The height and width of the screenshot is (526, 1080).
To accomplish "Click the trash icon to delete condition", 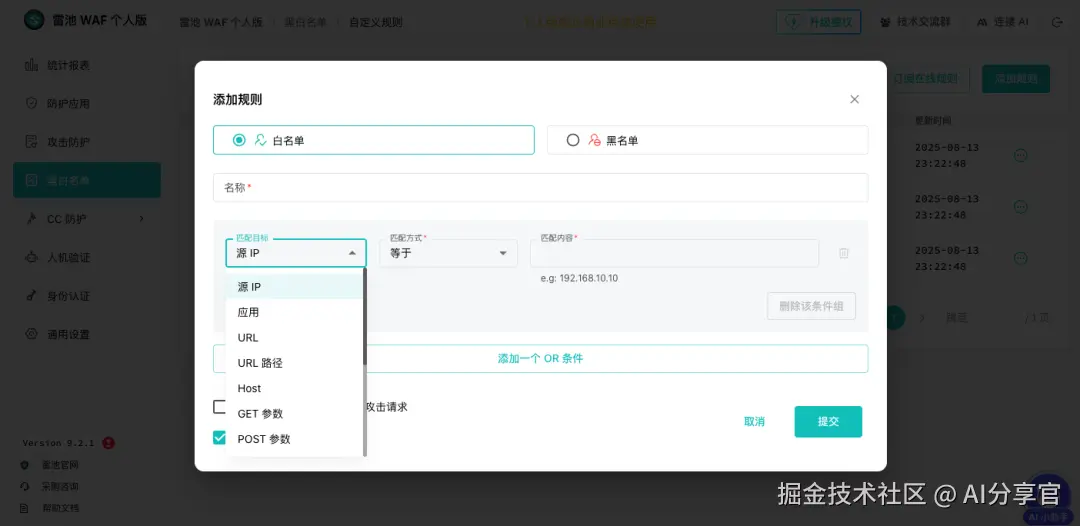I will [x=843, y=253].
